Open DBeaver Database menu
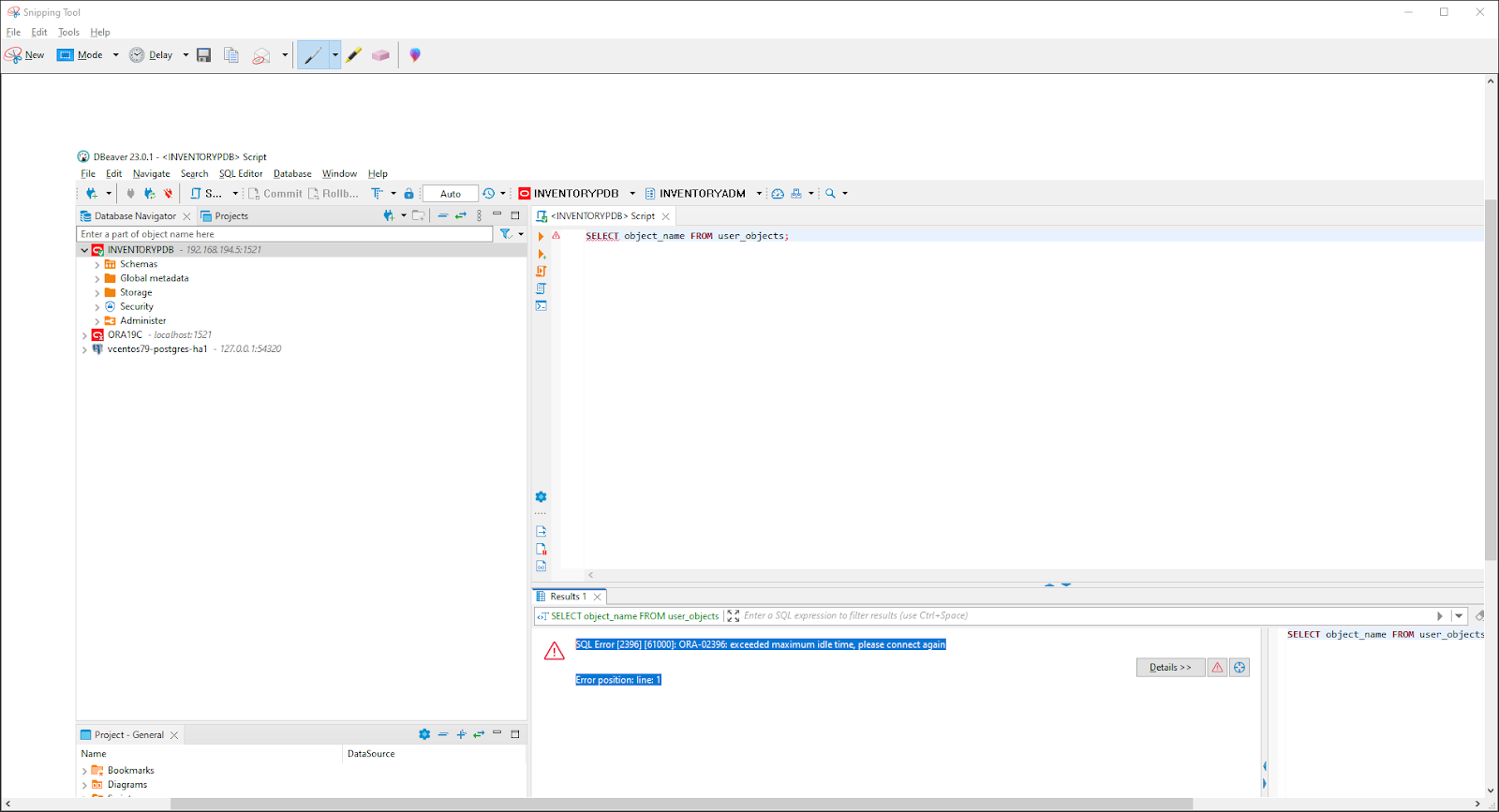This screenshot has width=1499, height=812. tap(292, 173)
